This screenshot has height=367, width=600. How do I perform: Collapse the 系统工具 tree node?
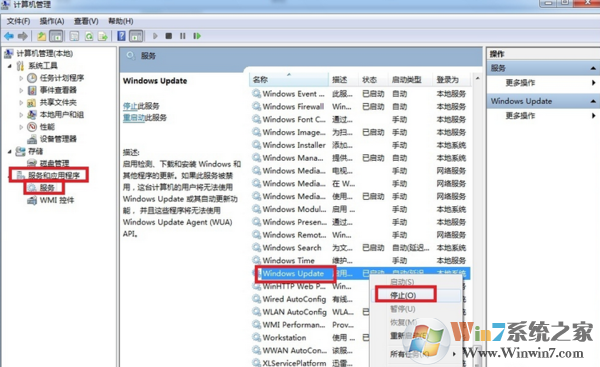pyautogui.click(x=10, y=66)
